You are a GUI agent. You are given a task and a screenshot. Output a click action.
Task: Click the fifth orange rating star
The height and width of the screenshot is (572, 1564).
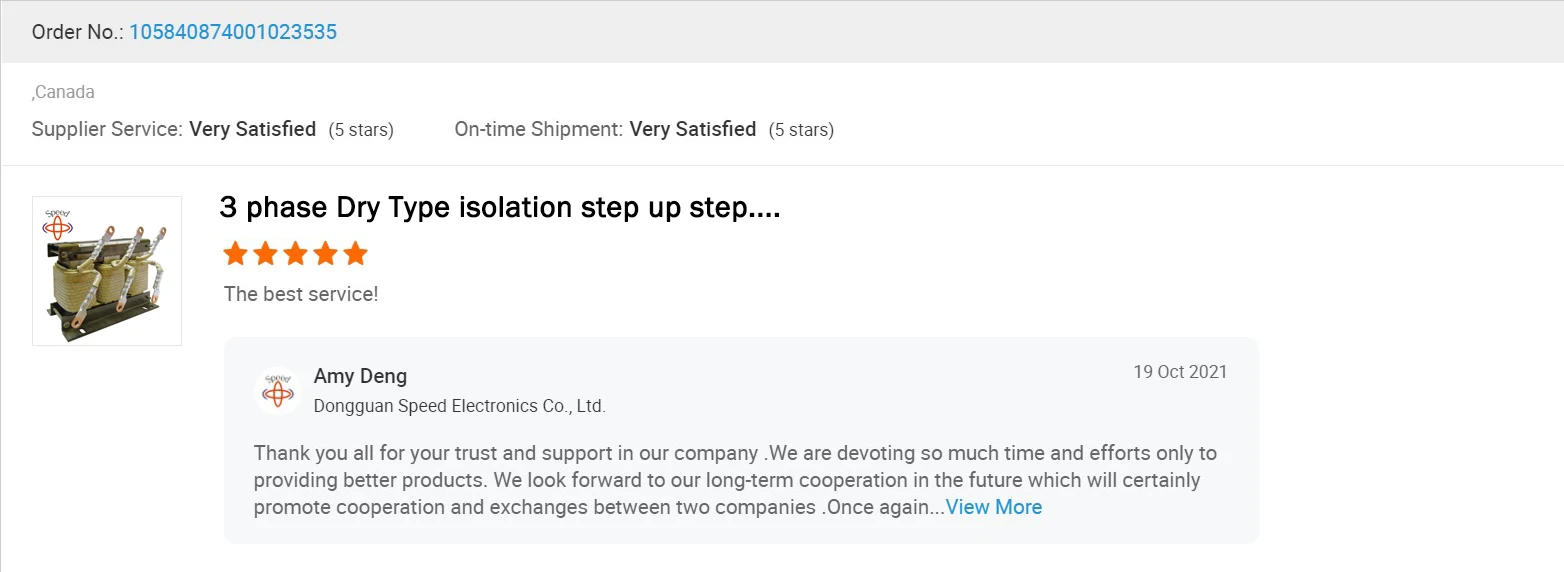click(x=355, y=254)
